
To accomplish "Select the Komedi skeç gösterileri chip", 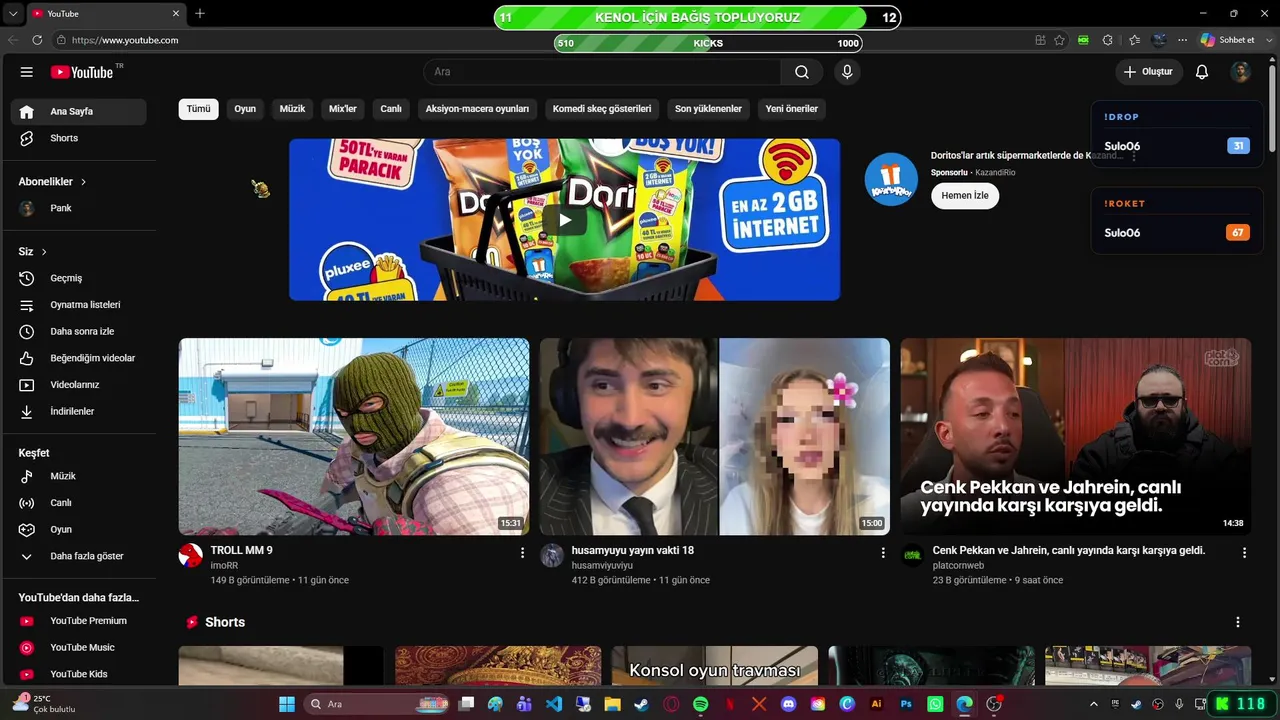I will pos(602,109).
